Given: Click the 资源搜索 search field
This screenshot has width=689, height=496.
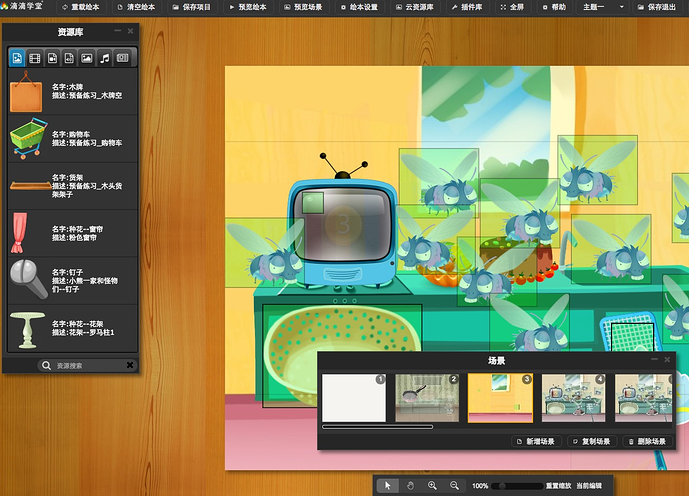Looking at the screenshot, I should (x=88, y=365).
